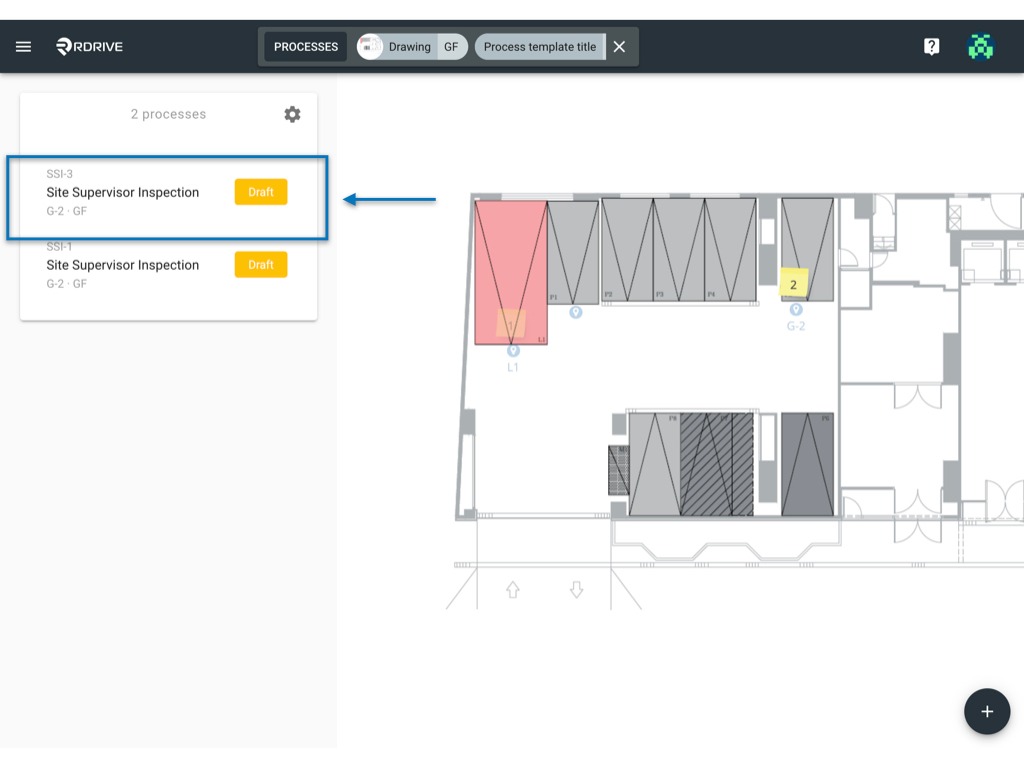The height and width of the screenshot is (768, 1024).
Task: Open the Process template title chip
Action: coord(540,47)
